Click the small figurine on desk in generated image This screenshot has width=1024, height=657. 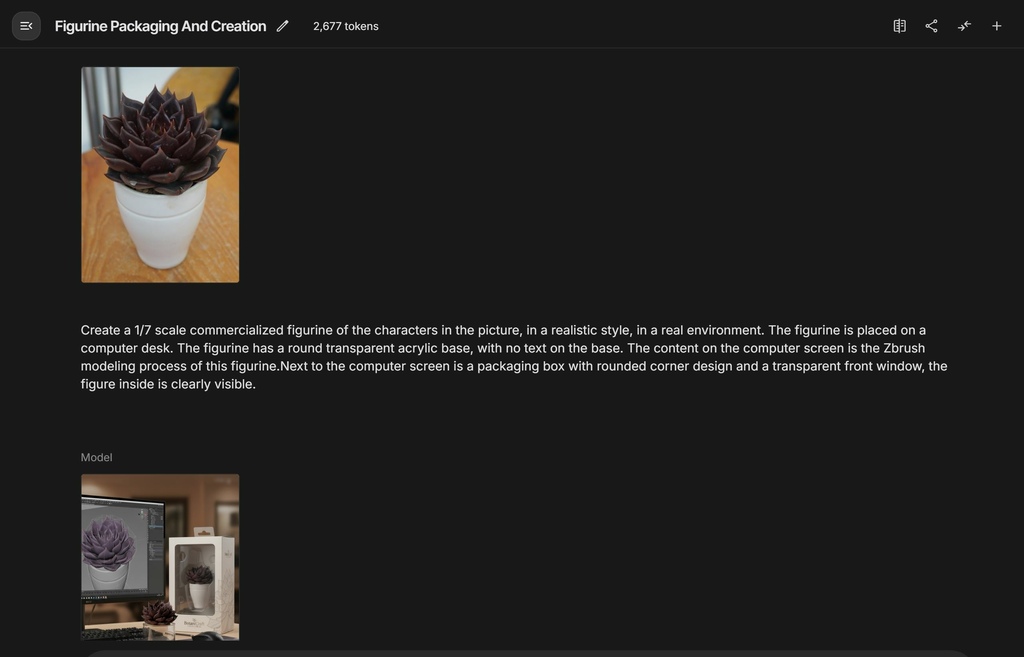point(158,615)
